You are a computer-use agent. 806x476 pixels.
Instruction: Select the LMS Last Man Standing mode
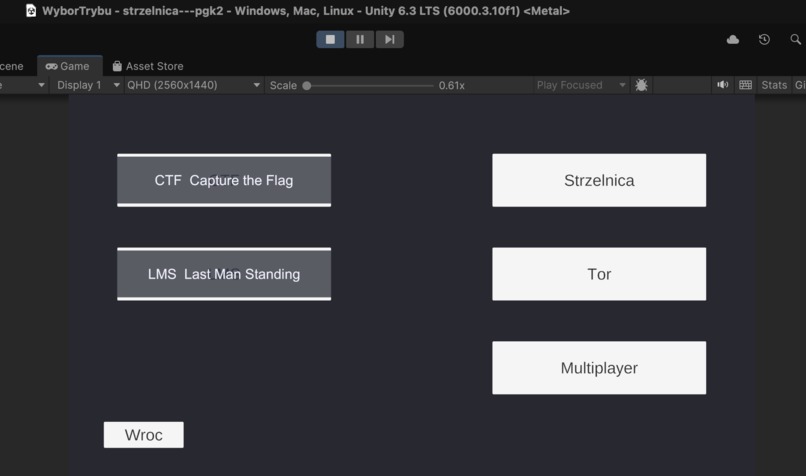pos(224,274)
